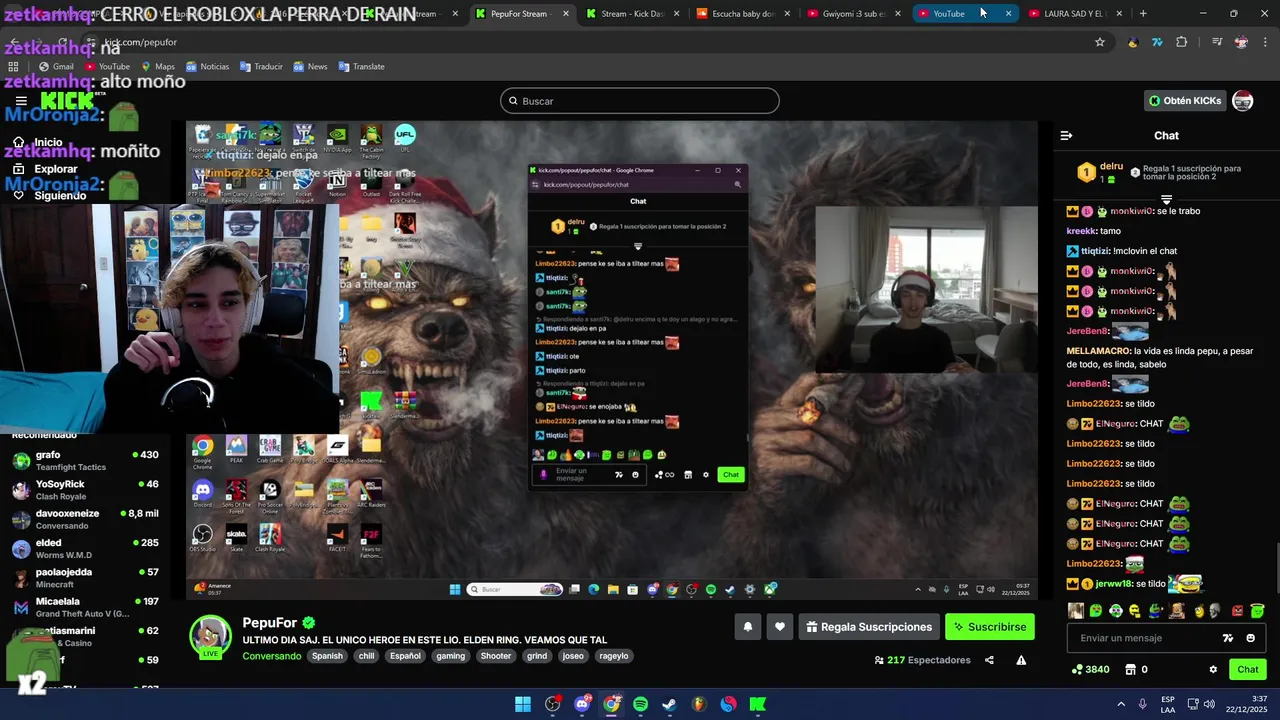
Task: Open Micaelala channel in sidebar
Action: tap(85, 607)
